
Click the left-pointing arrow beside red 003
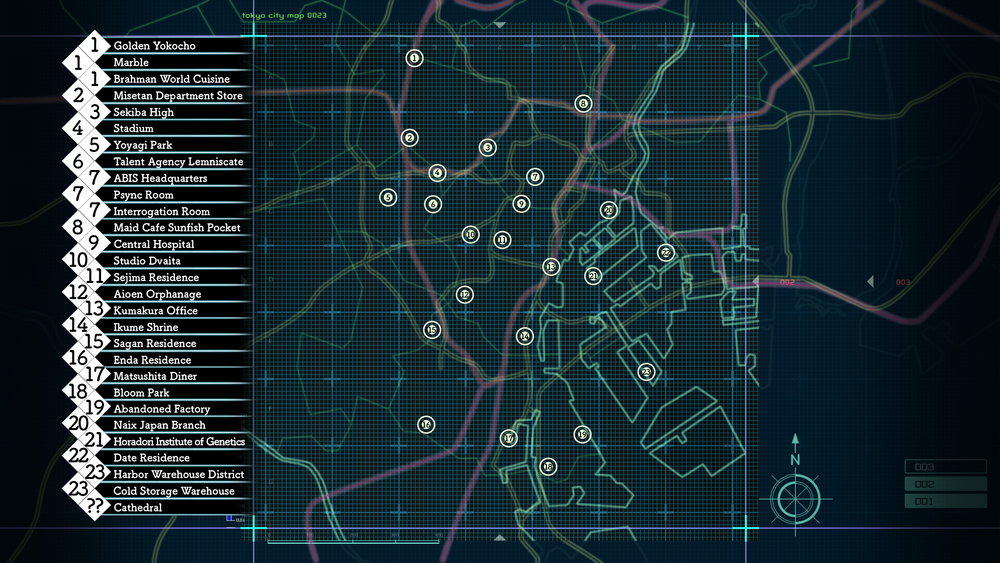(x=871, y=281)
